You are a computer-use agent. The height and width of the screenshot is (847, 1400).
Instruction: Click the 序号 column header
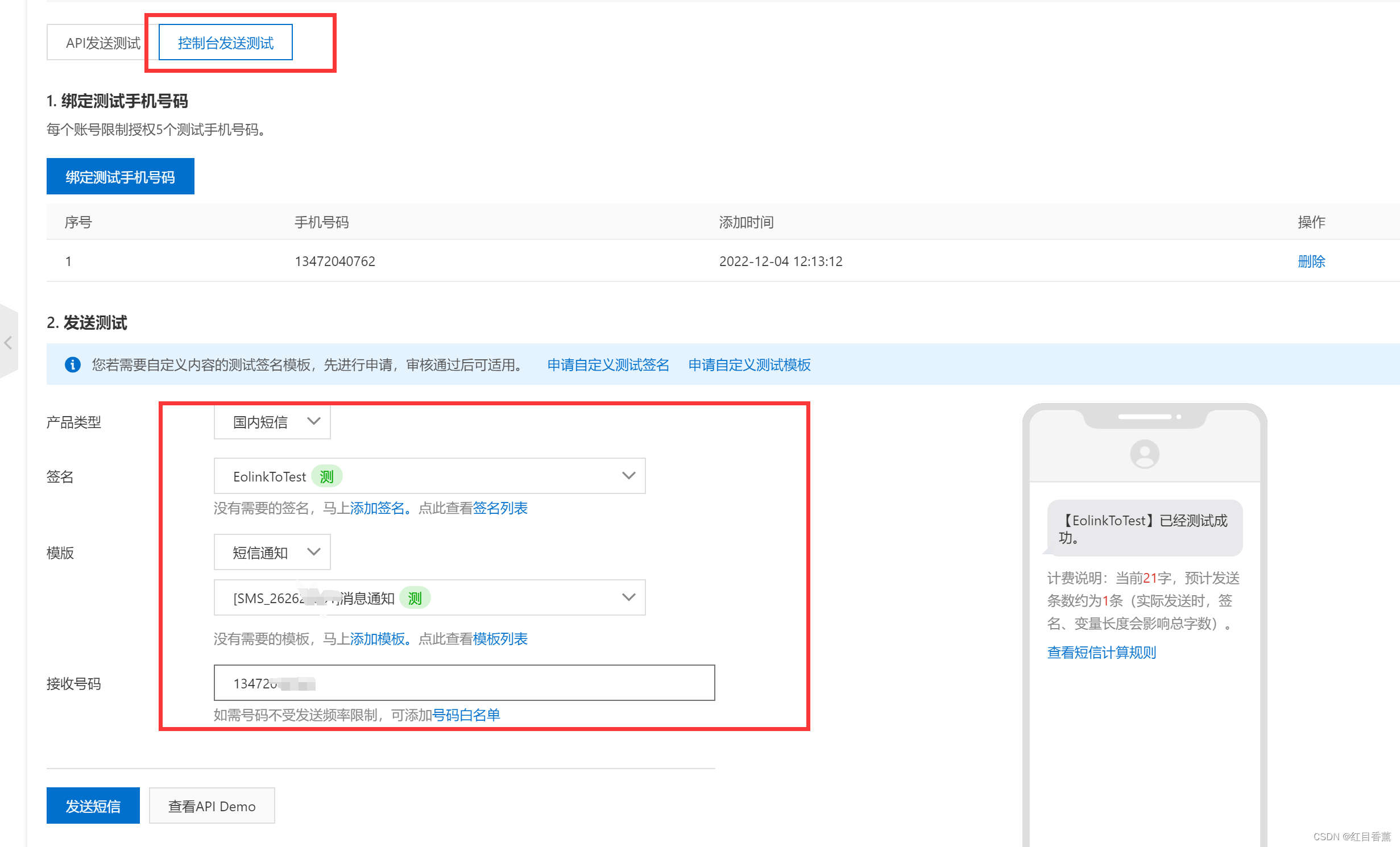[78, 222]
